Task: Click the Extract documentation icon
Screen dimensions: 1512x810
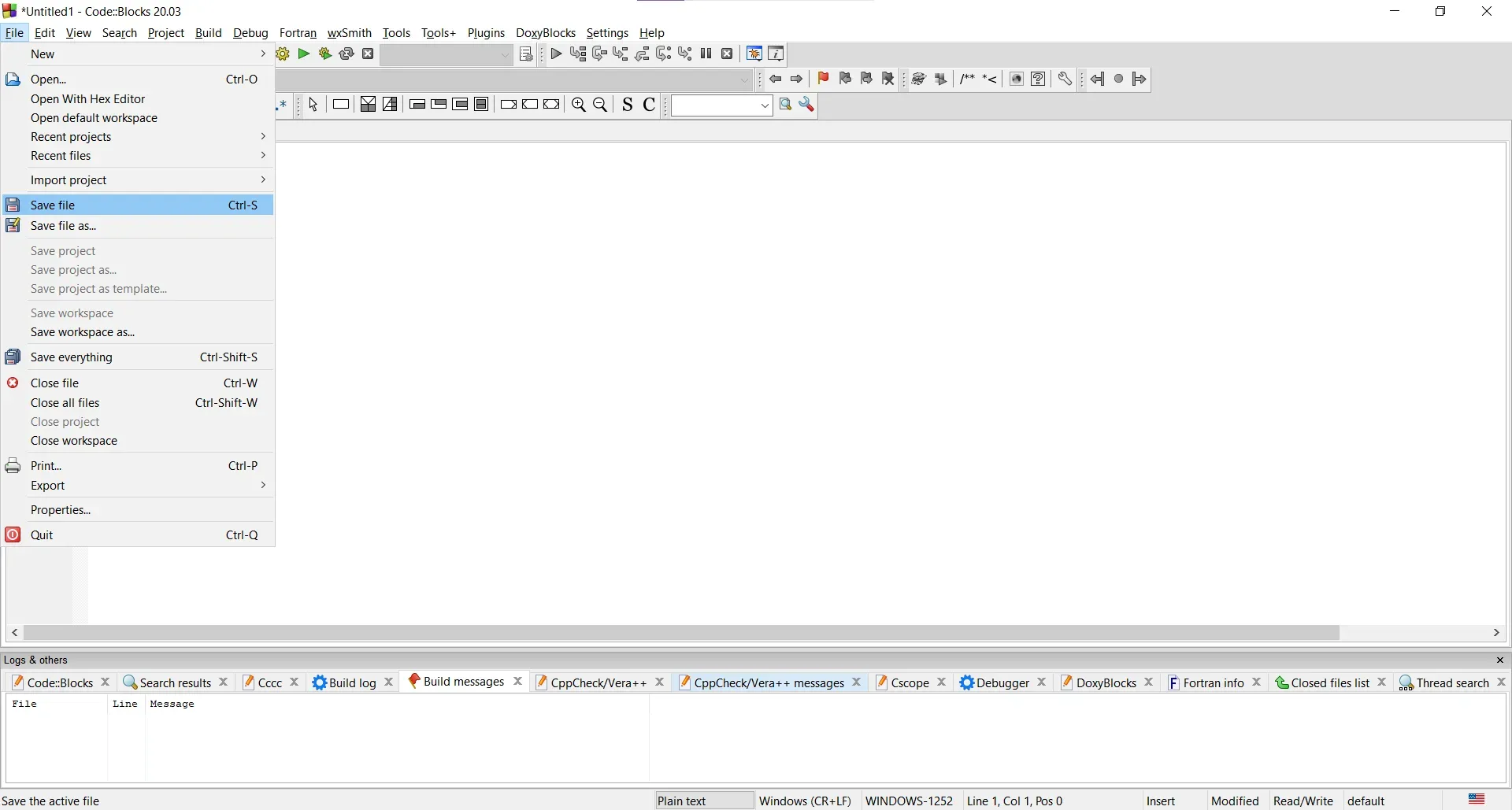Action: coord(942,80)
